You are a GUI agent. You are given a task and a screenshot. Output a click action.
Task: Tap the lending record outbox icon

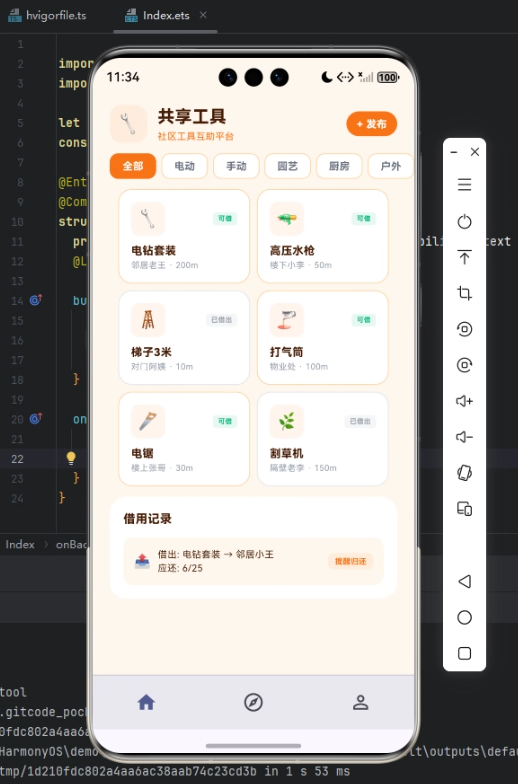142,562
